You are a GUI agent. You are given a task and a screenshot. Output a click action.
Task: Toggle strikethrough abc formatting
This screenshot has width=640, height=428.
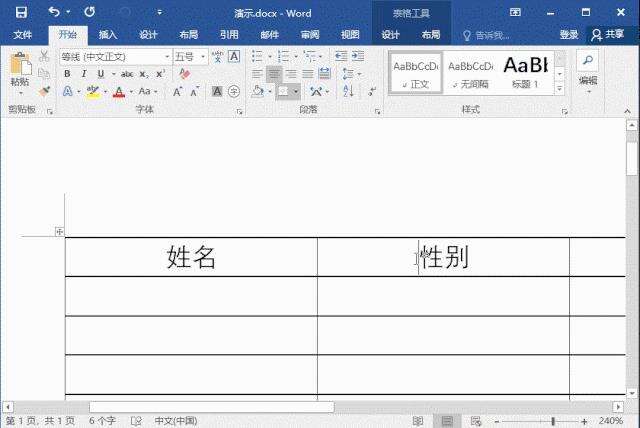click(x=127, y=74)
